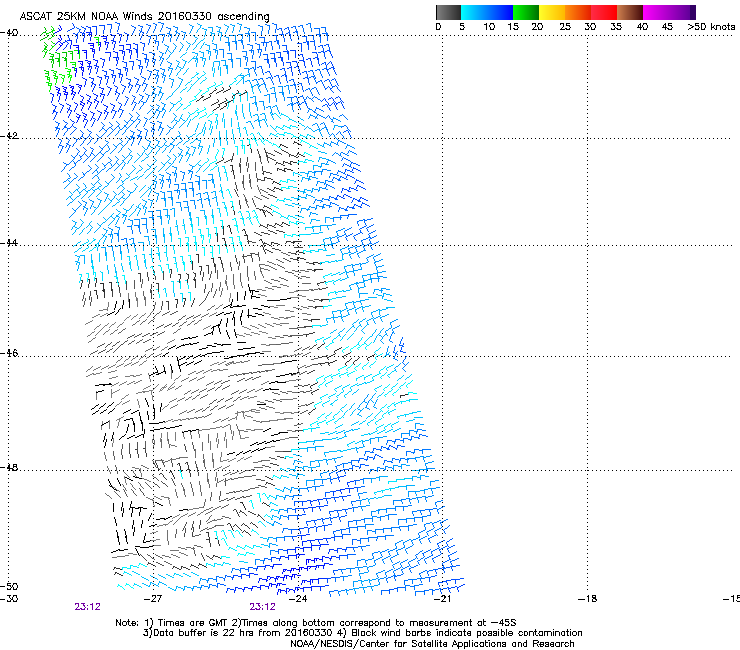This screenshot has width=740, height=650.
Task: Select the -27 longitude axis label
Action: 153,599
